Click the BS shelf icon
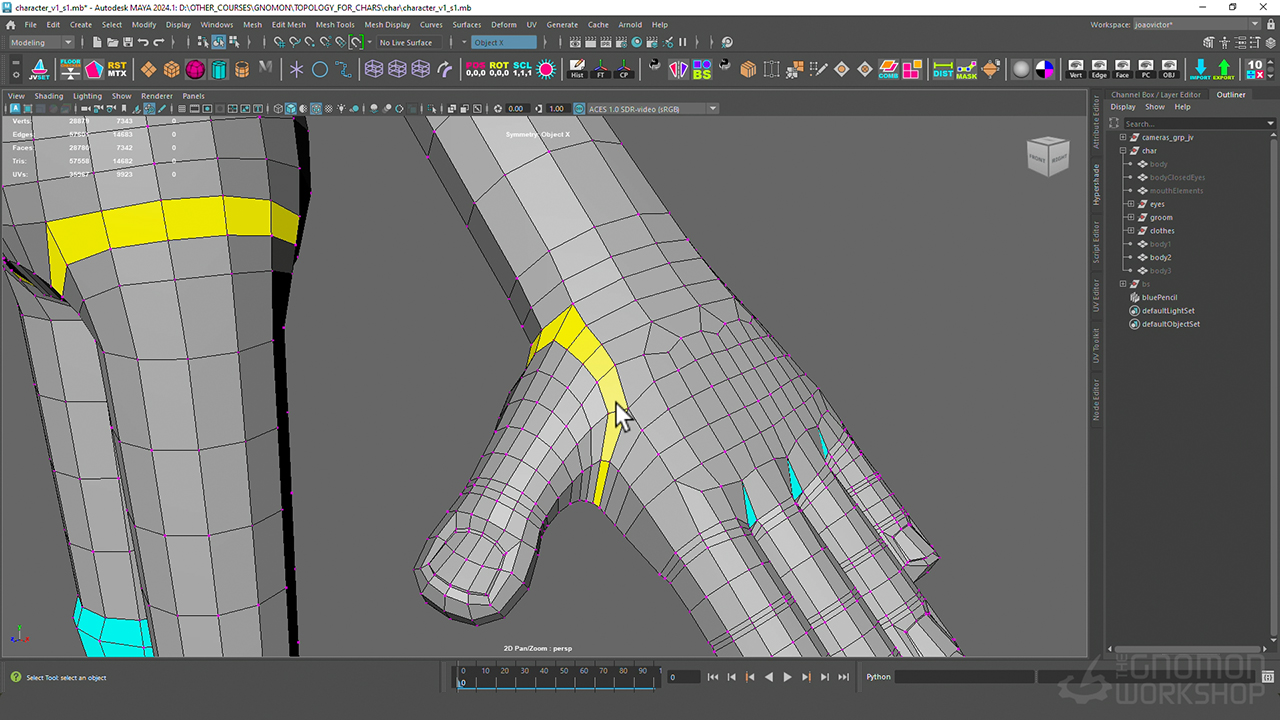This screenshot has width=1280, height=720. 702,69
